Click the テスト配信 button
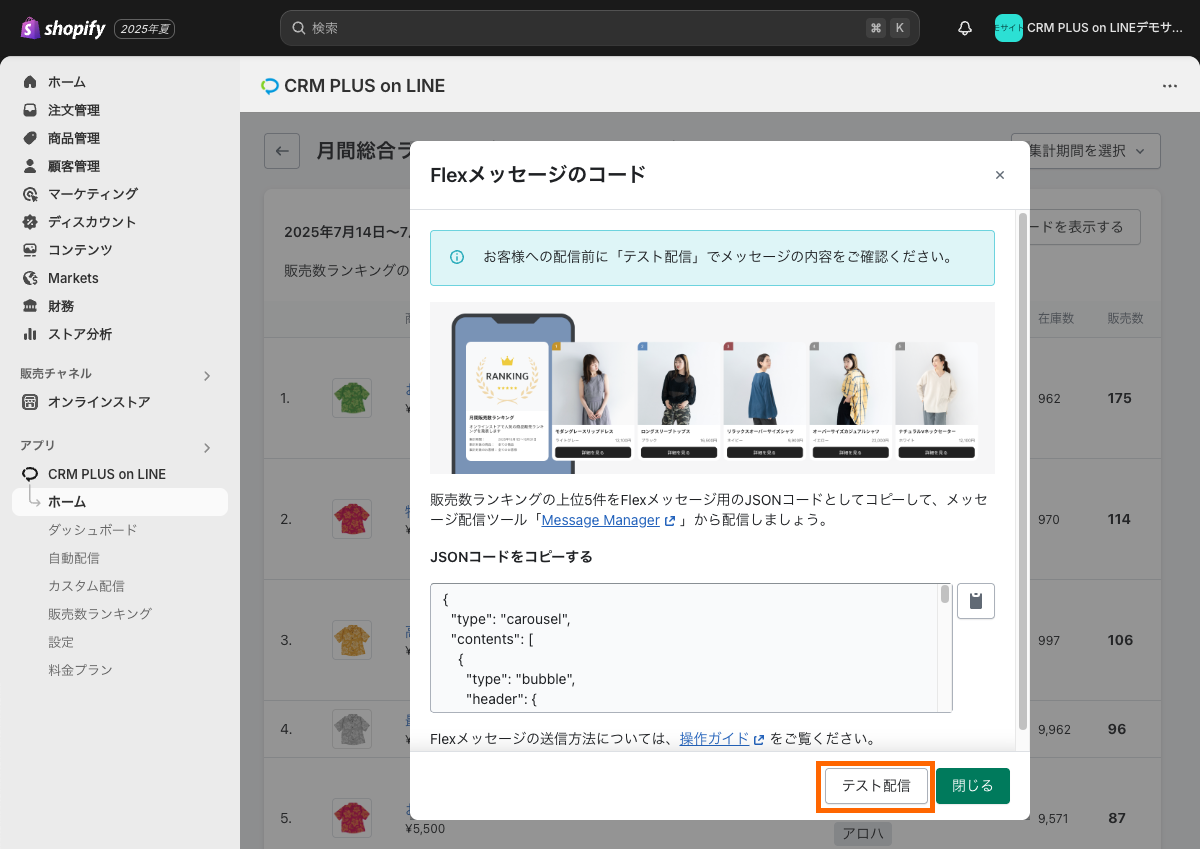Screen dimensions: 1200x849 tap(876, 786)
